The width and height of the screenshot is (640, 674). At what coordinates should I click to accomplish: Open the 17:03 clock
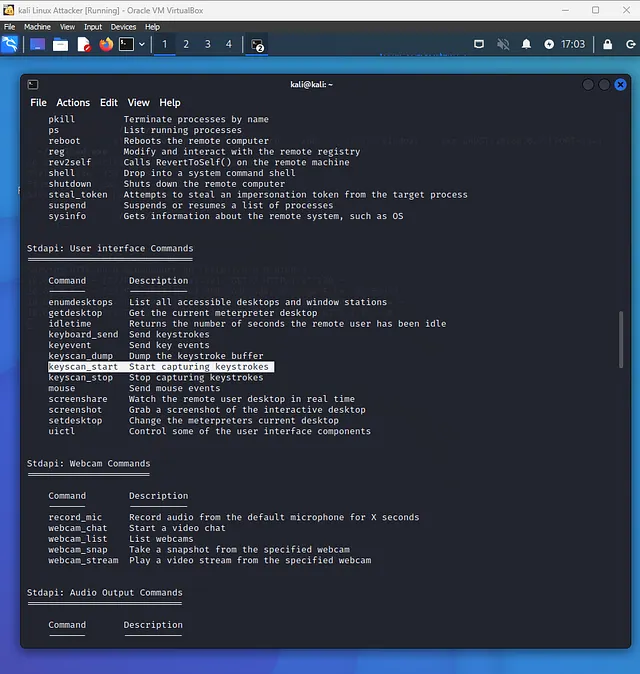click(x=573, y=44)
